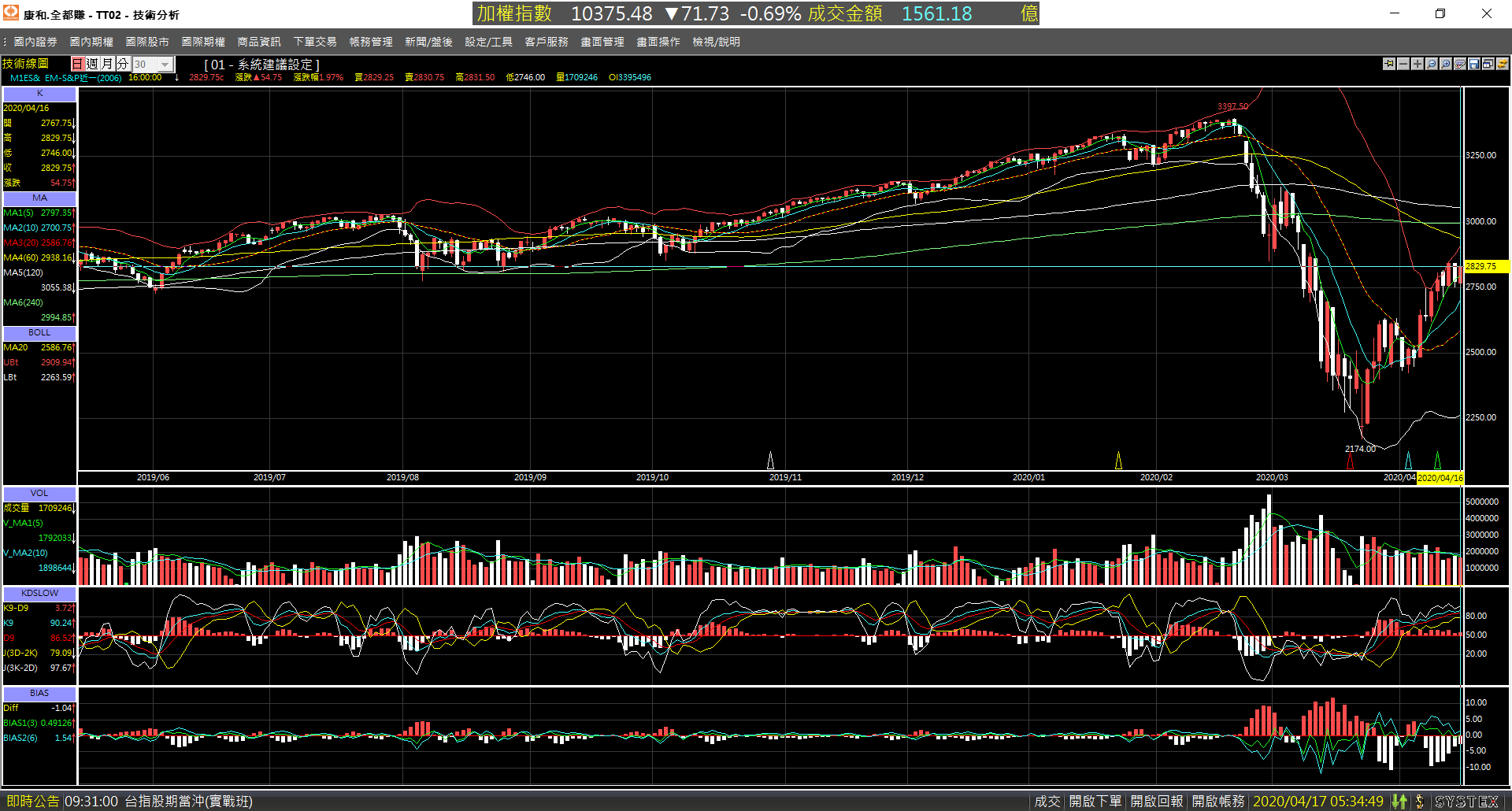Click the cascade windows icon
Image resolution: width=1512 pixels, height=811 pixels.
1488,64
